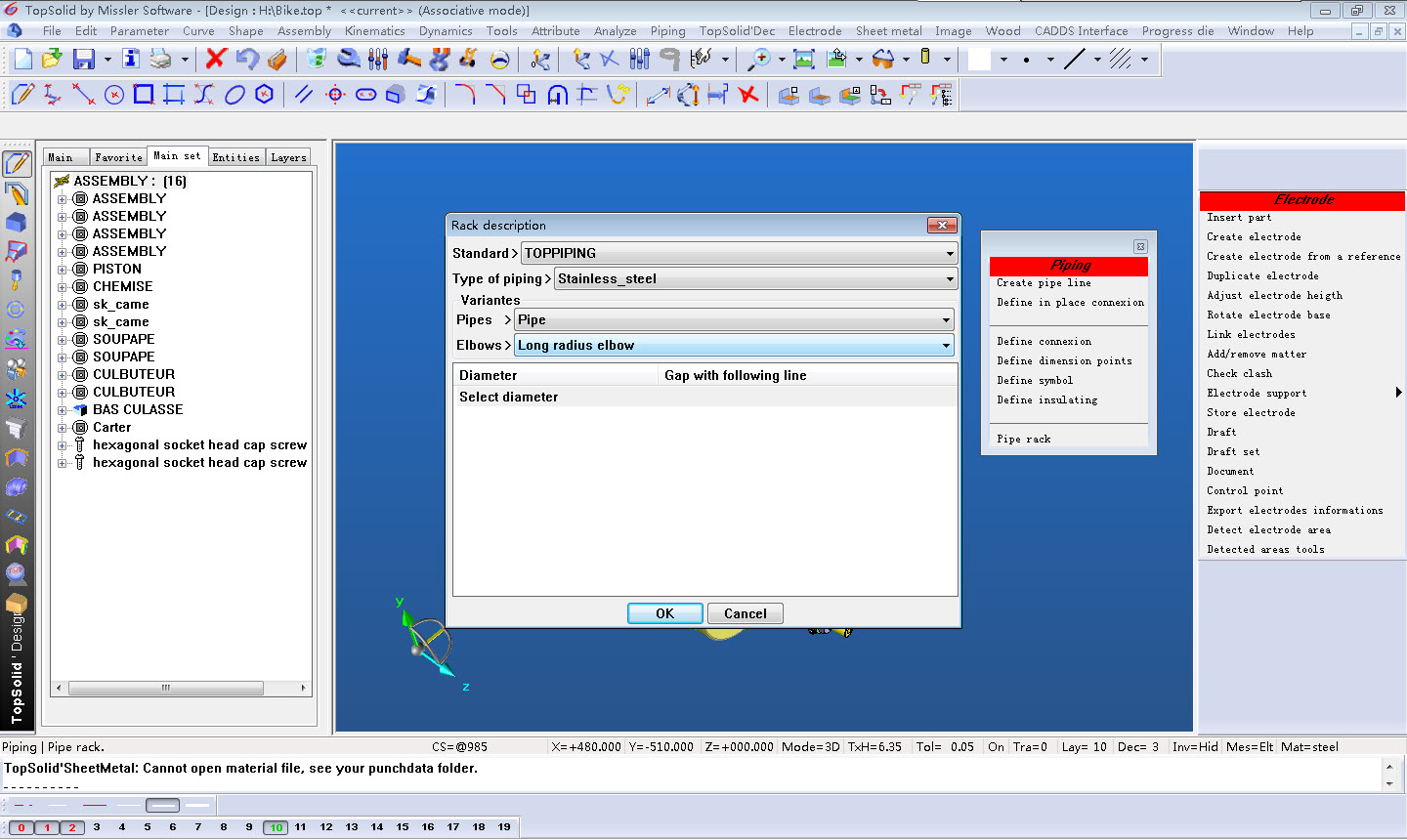The image size is (1407, 840).
Task: Toggle layer 0 button
Action: click(21, 827)
